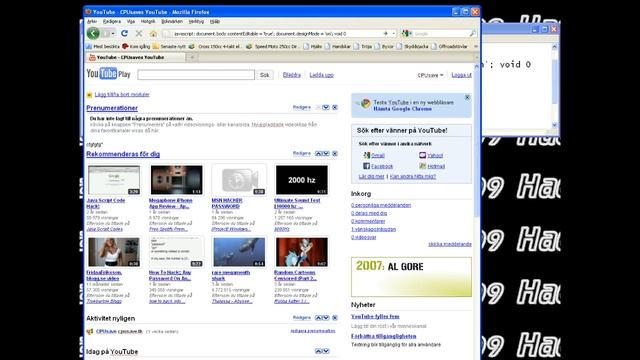Open the new tab plus button

pos(192,57)
